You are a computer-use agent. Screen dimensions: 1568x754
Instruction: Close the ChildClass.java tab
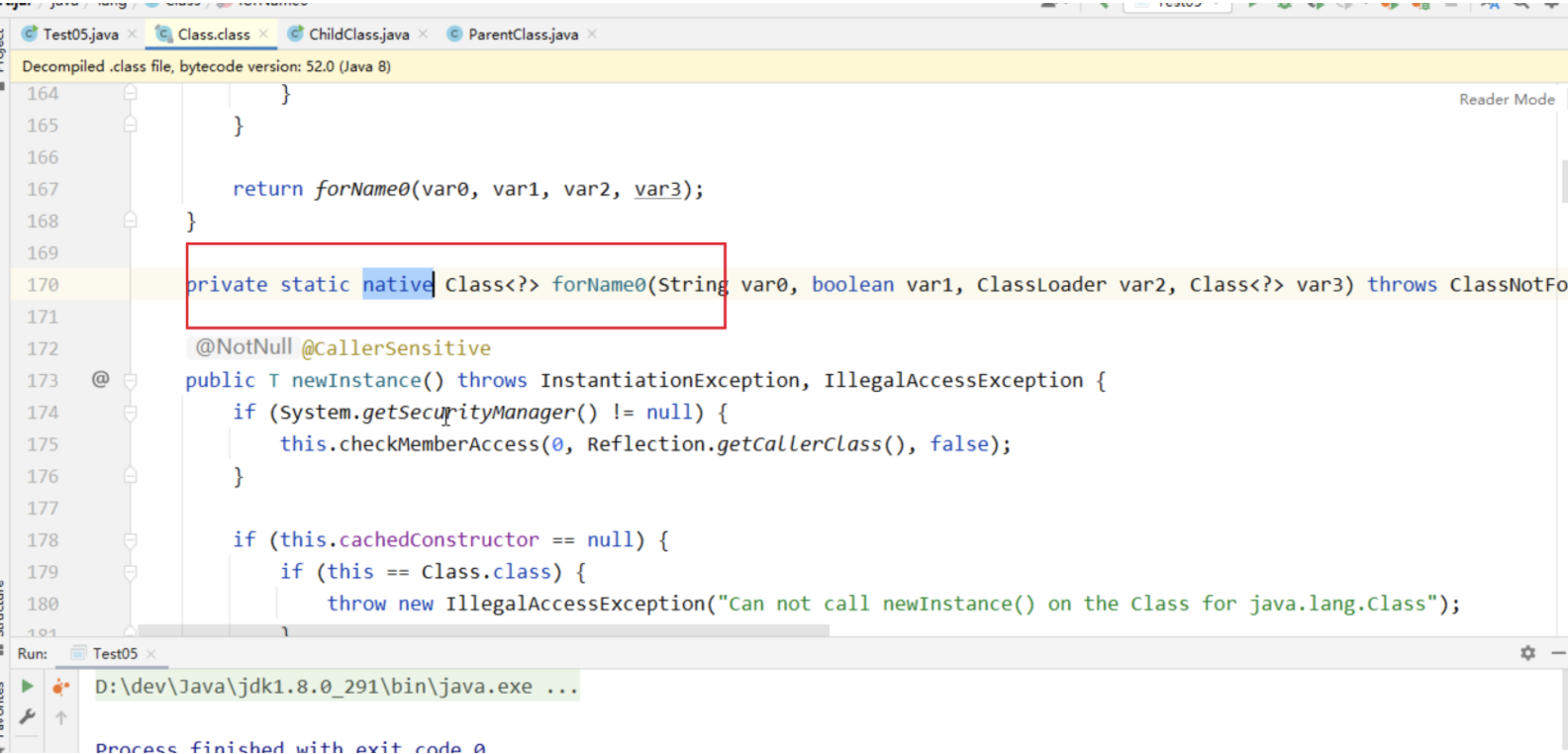423,34
